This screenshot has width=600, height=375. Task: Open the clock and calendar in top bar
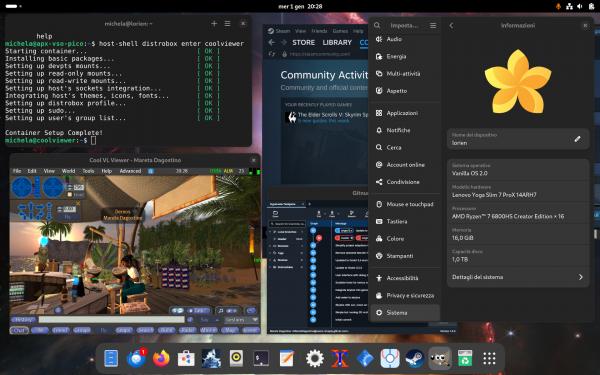click(x=300, y=6)
